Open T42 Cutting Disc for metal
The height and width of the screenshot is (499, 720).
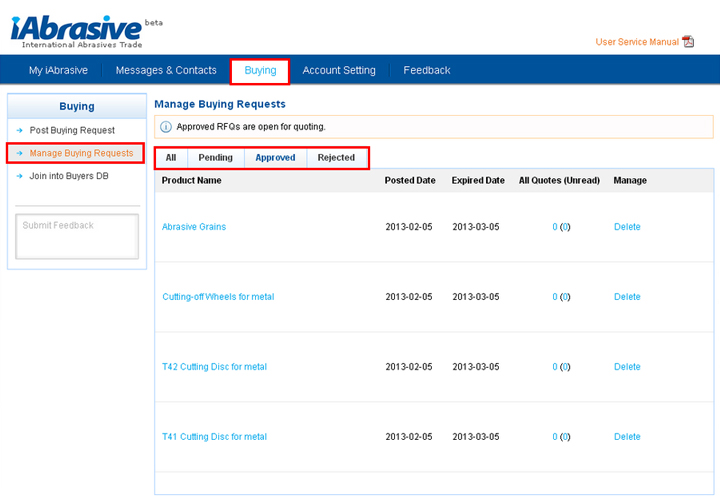[214, 367]
